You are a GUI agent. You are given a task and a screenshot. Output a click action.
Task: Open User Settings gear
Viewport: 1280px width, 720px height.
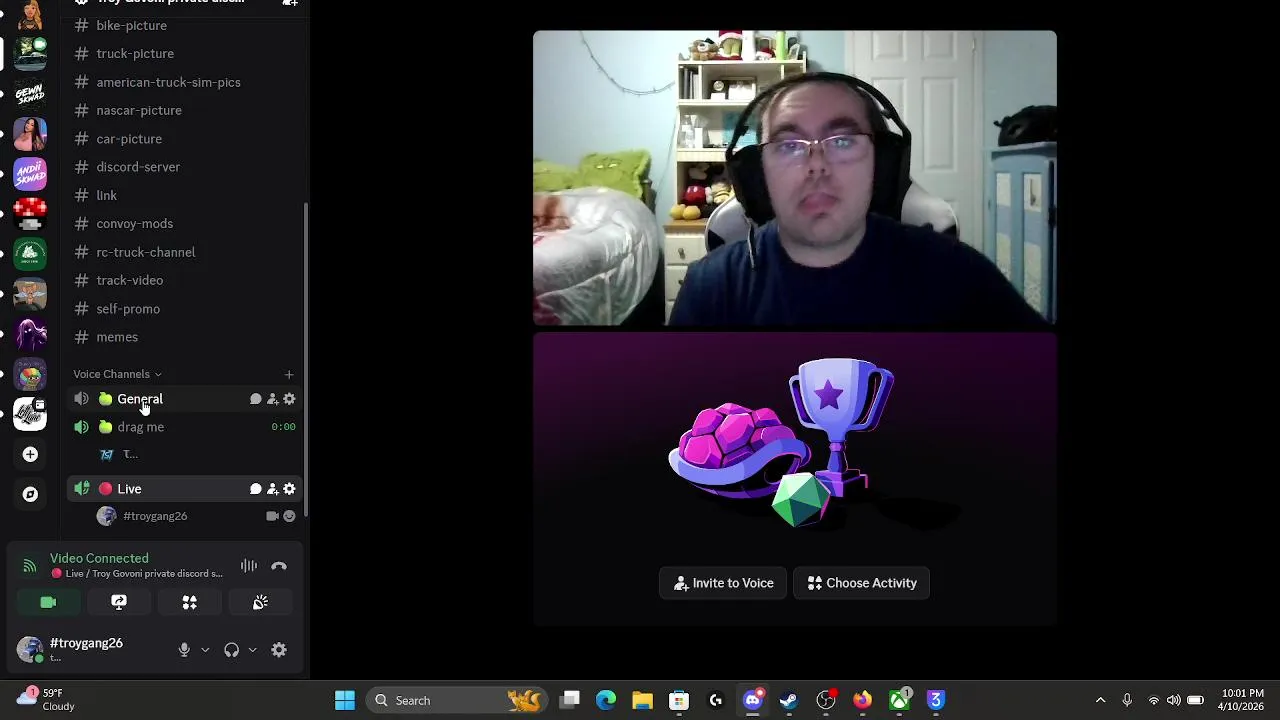[279, 650]
